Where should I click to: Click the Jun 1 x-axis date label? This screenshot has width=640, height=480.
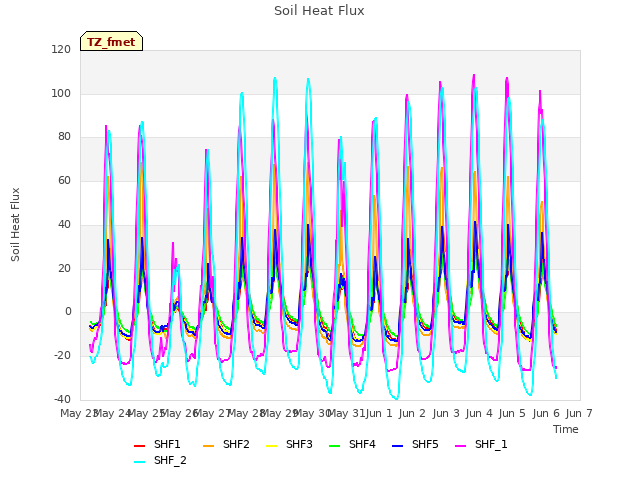coord(379,413)
